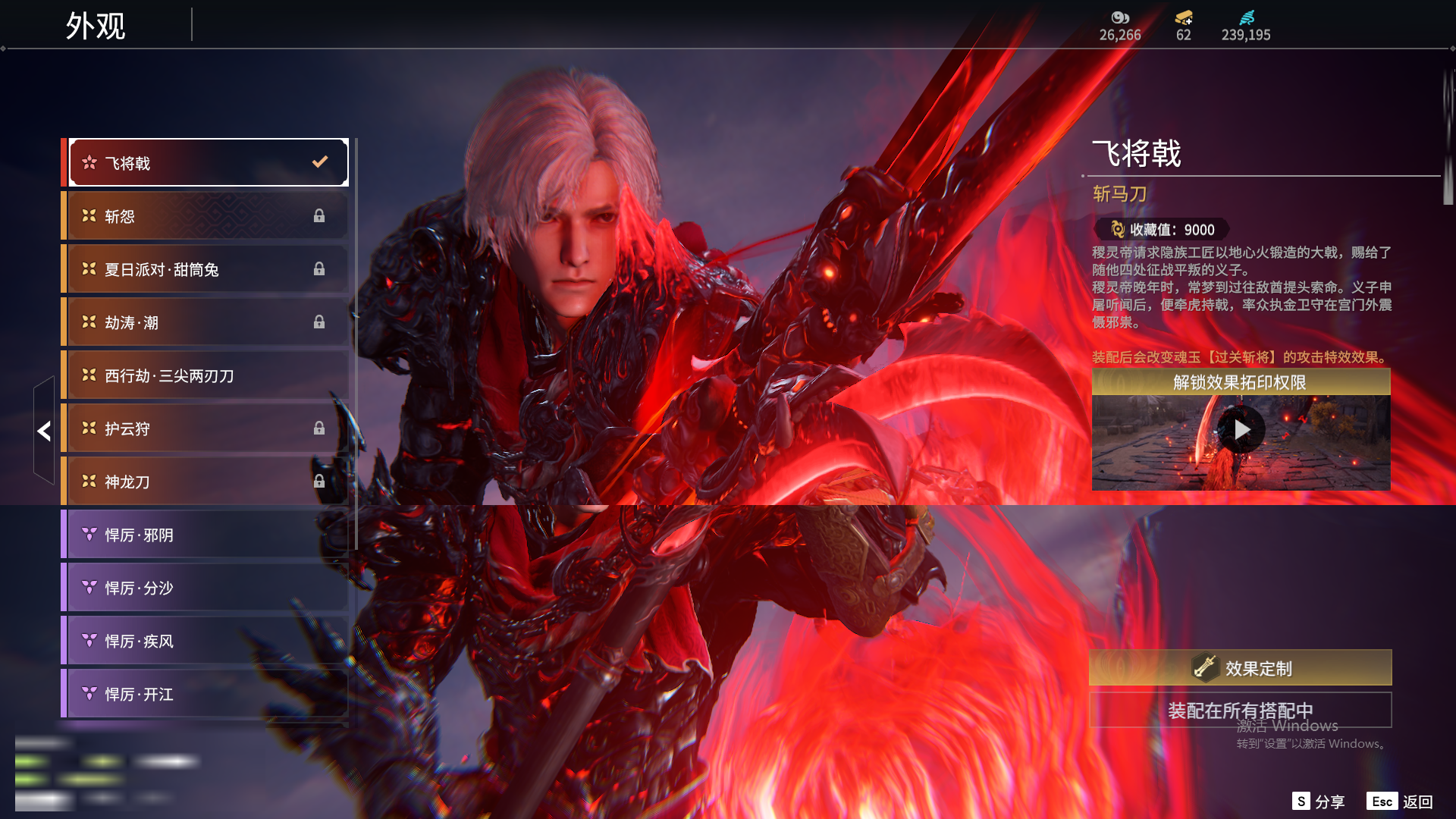
Task: Collapse the panel with the left arrow
Action: [x=44, y=431]
